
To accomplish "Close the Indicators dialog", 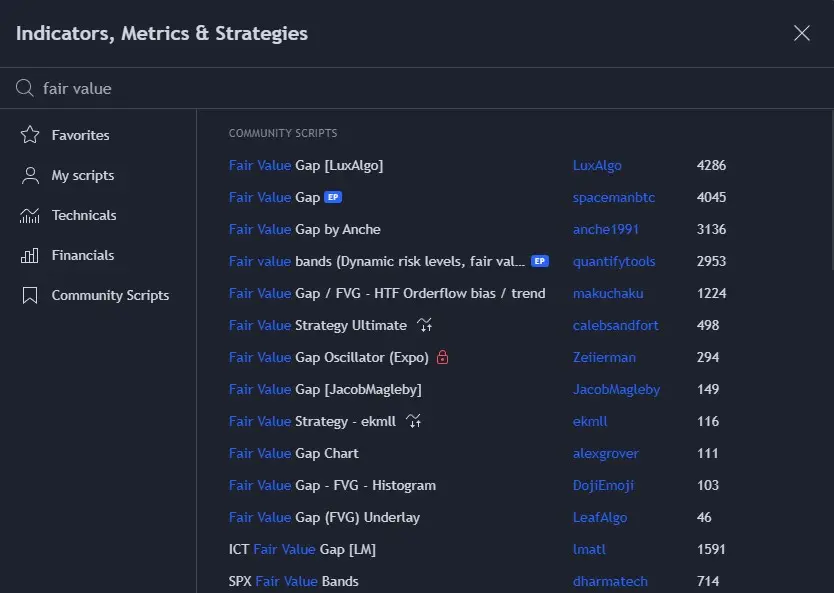I will pos(801,33).
